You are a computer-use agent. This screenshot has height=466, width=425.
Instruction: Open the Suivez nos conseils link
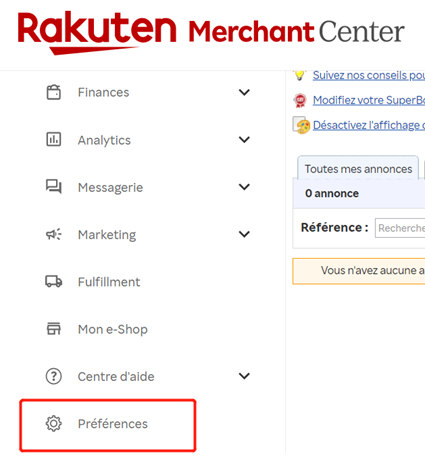pyautogui.click(x=369, y=75)
